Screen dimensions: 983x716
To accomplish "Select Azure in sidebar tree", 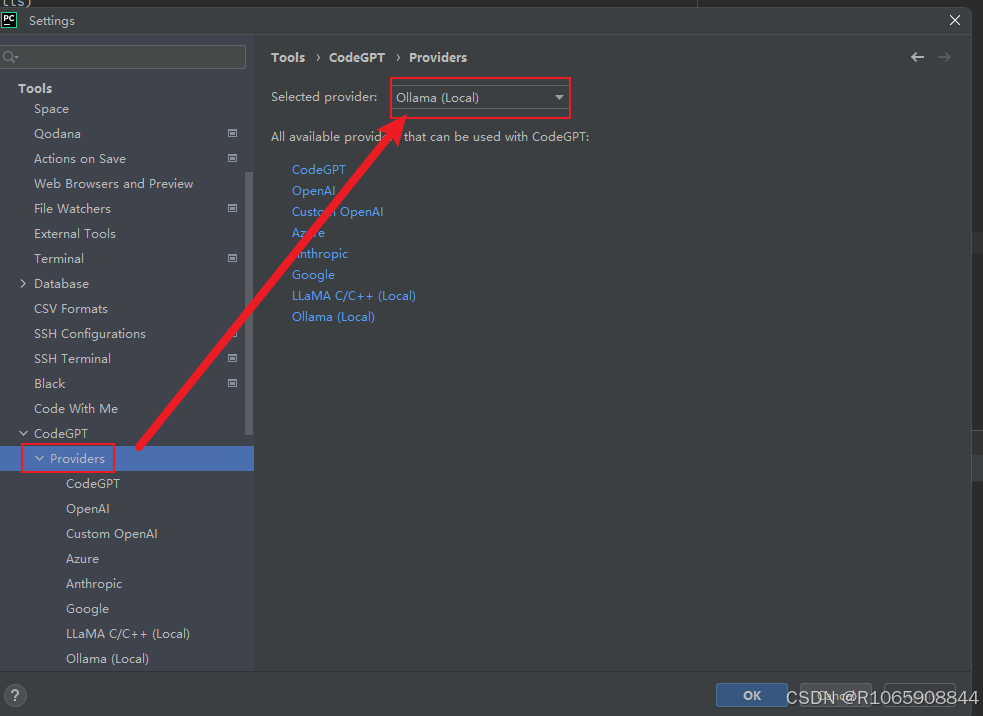I will point(82,559).
